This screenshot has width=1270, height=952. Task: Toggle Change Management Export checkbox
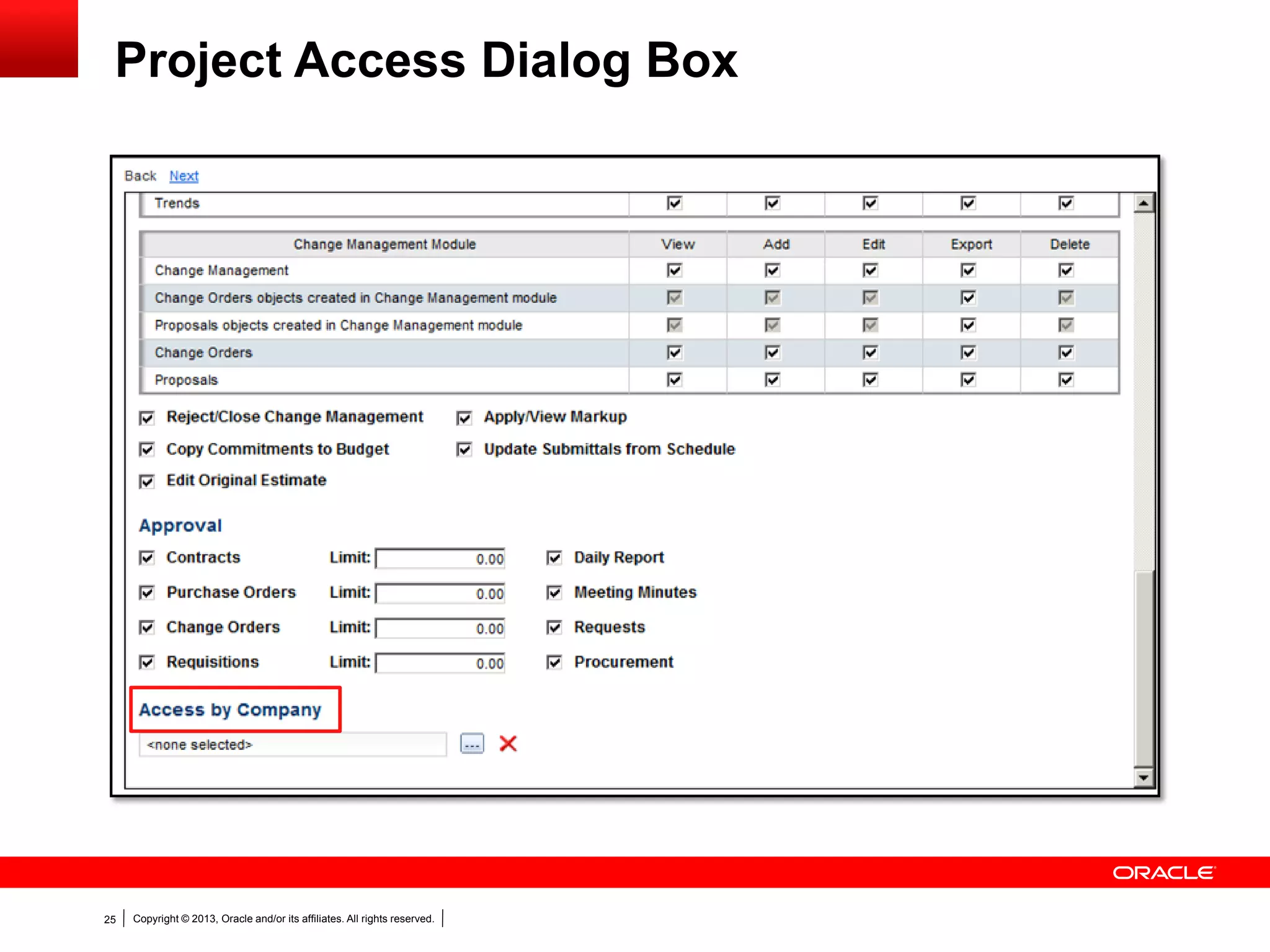pos(968,270)
